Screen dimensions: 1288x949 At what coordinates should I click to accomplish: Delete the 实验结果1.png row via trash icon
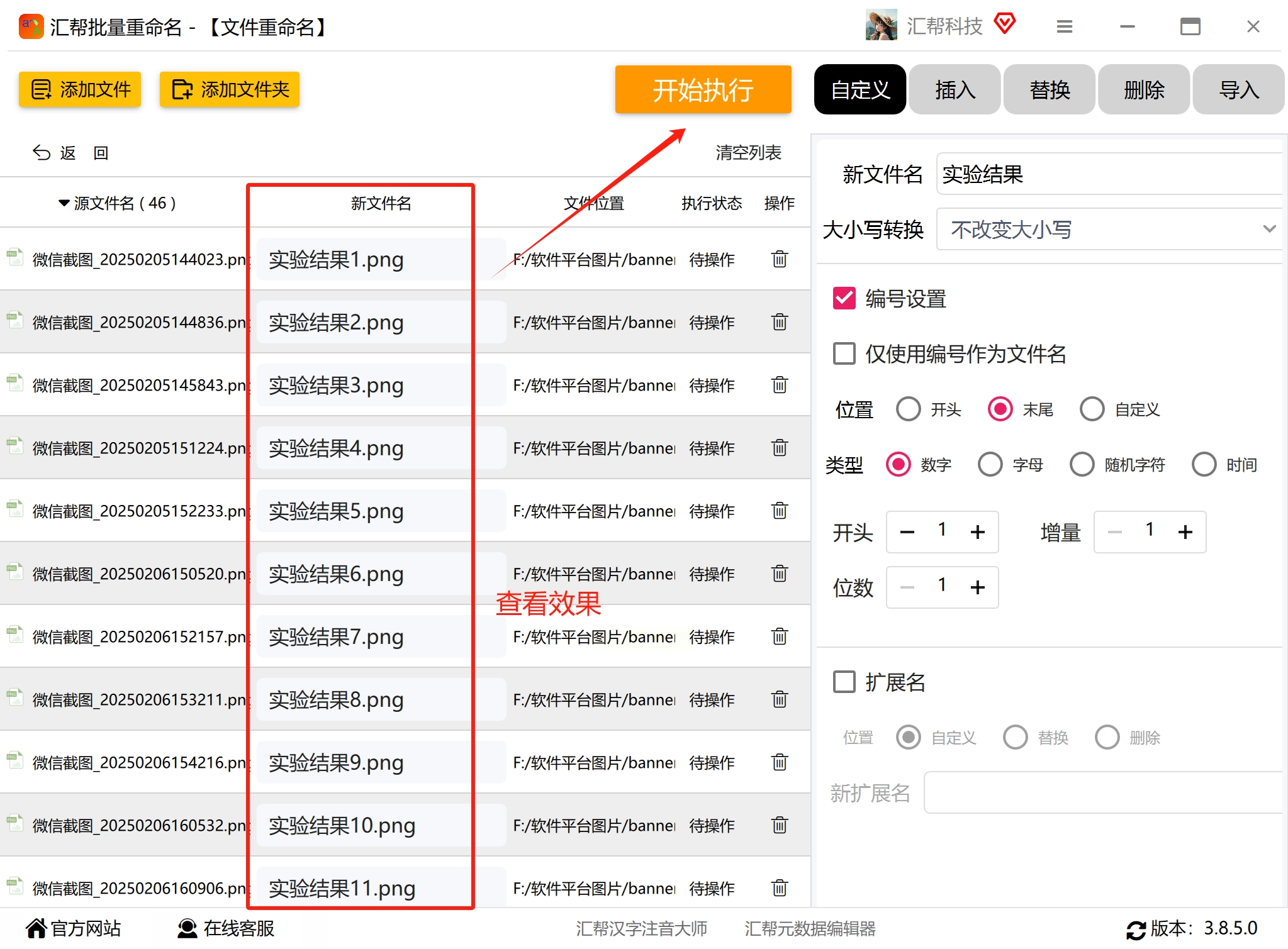(779, 259)
